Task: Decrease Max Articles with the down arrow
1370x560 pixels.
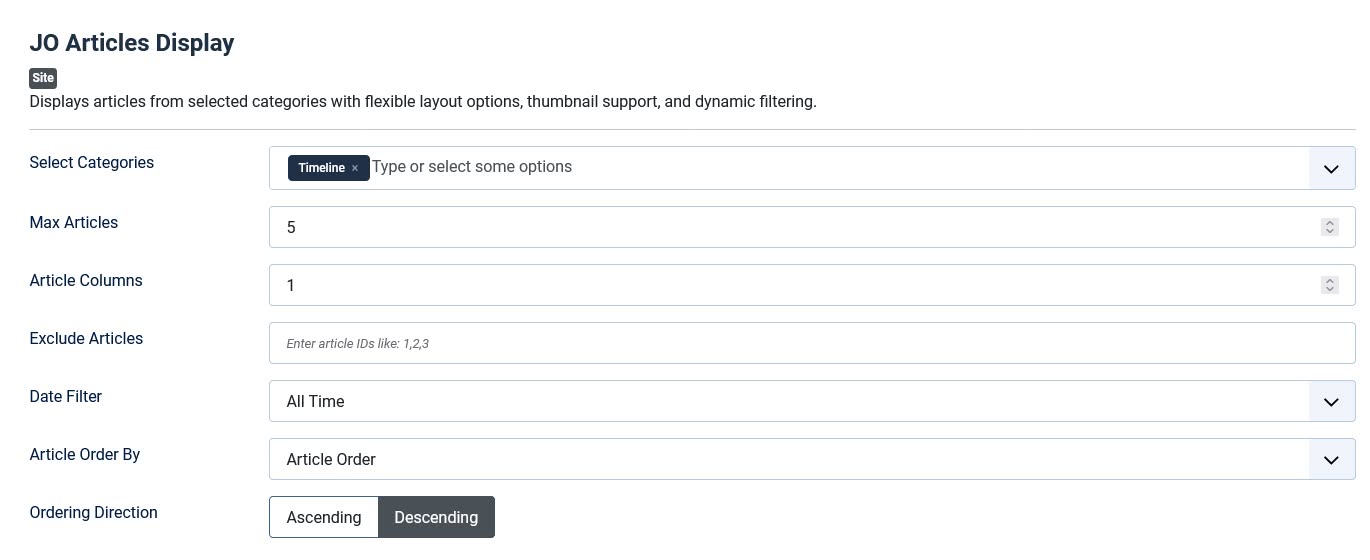Action: pos(1330,232)
